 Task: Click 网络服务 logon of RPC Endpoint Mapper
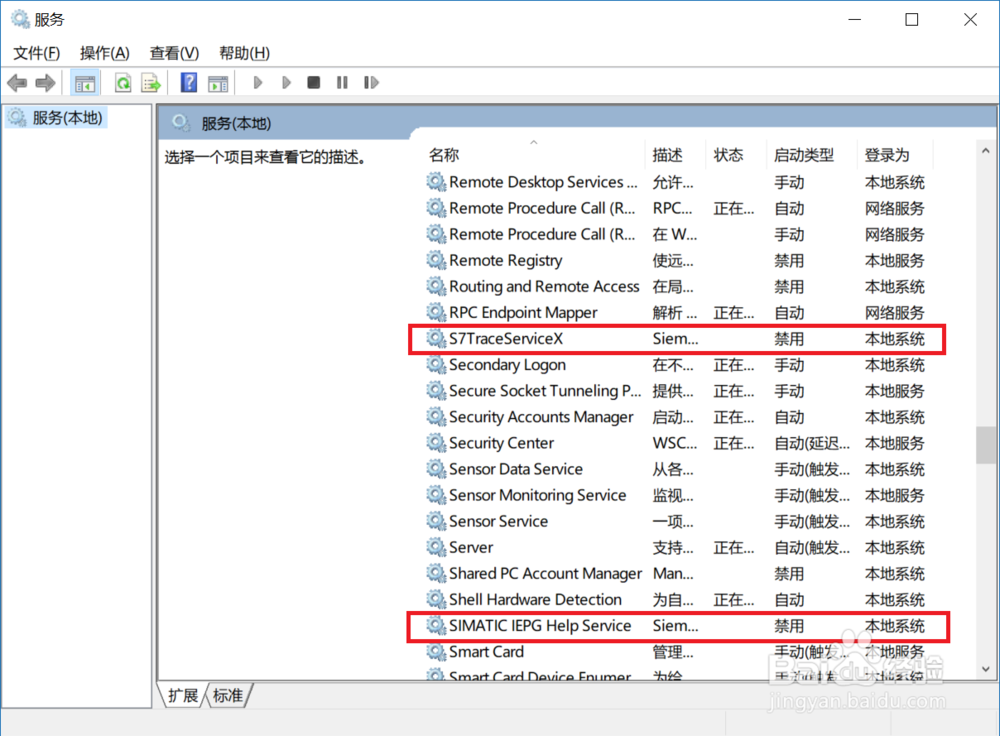coord(894,313)
